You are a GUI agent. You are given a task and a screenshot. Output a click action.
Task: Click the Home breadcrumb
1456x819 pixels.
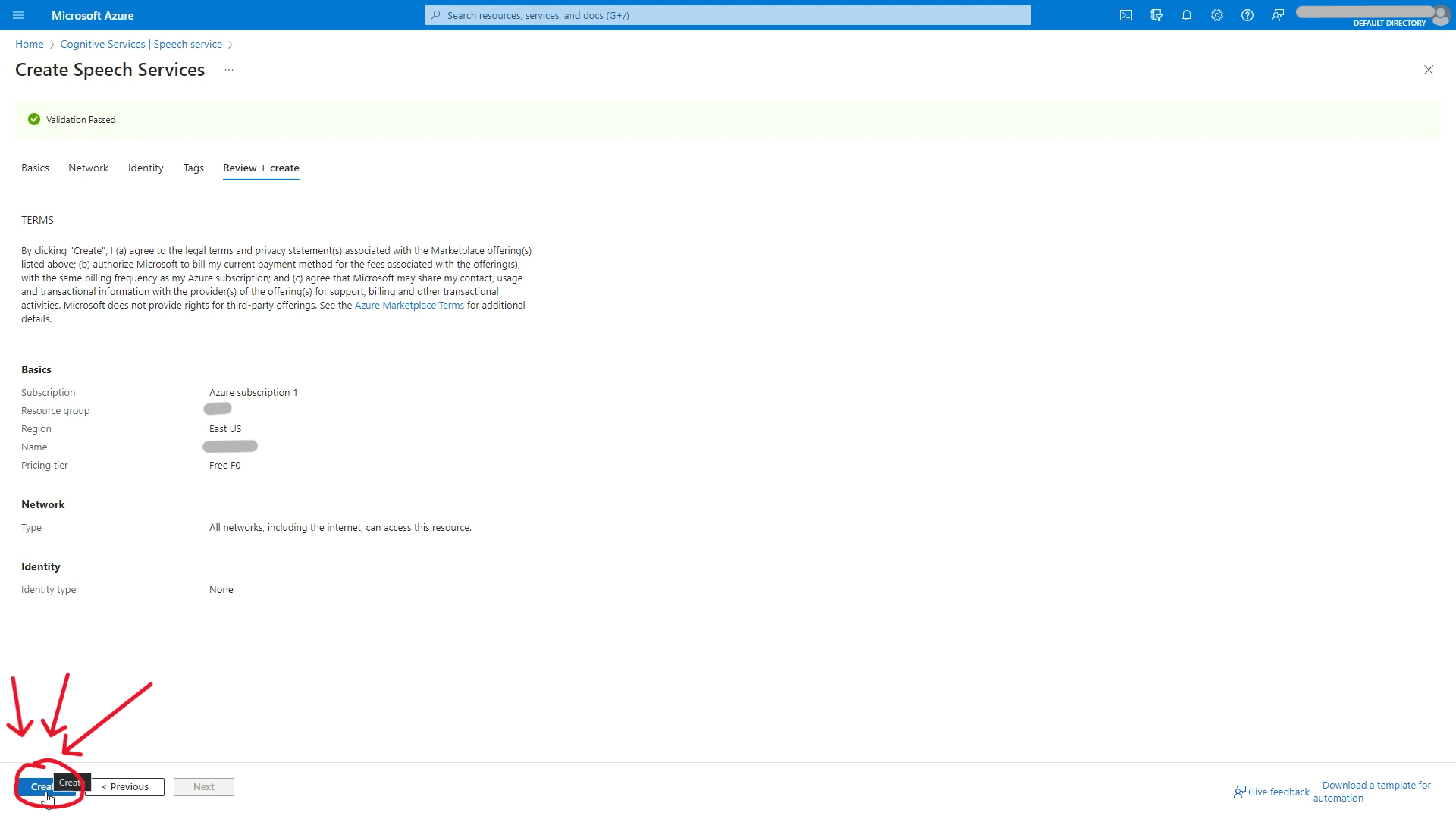[30, 44]
